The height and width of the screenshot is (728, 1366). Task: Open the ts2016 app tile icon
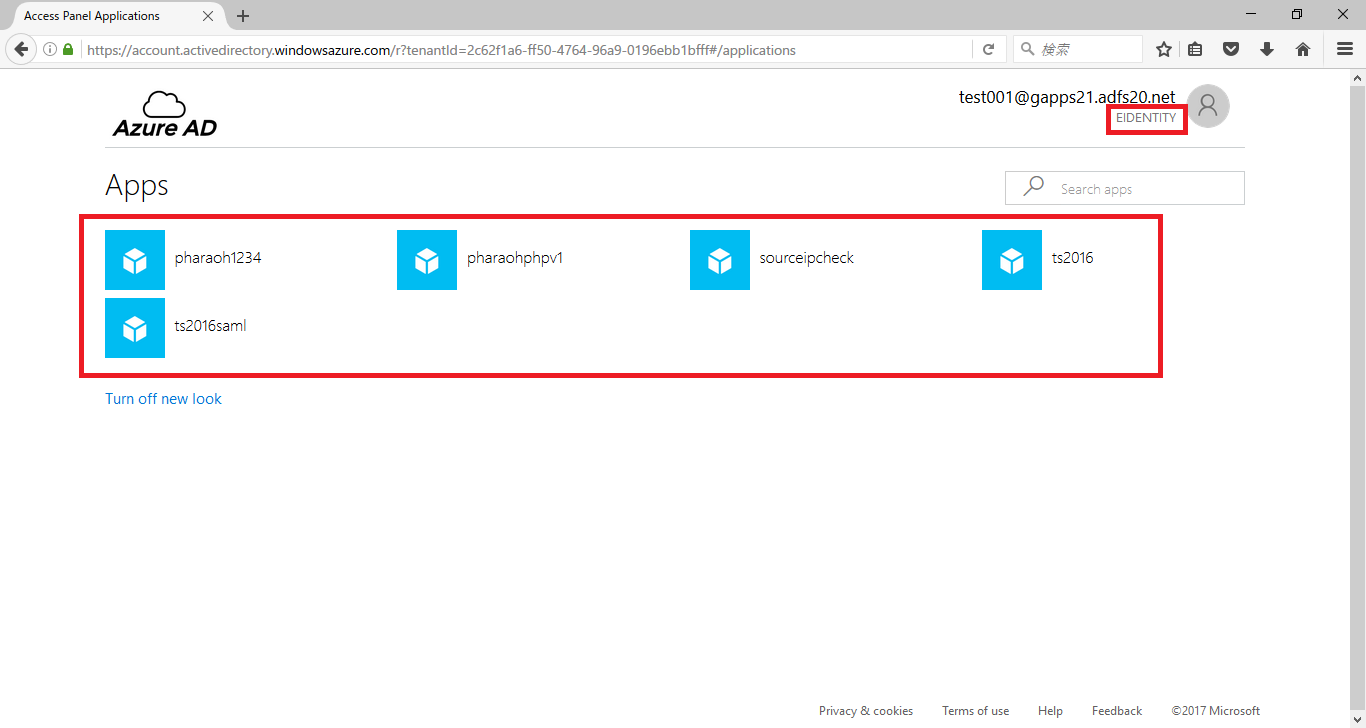pos(1012,260)
